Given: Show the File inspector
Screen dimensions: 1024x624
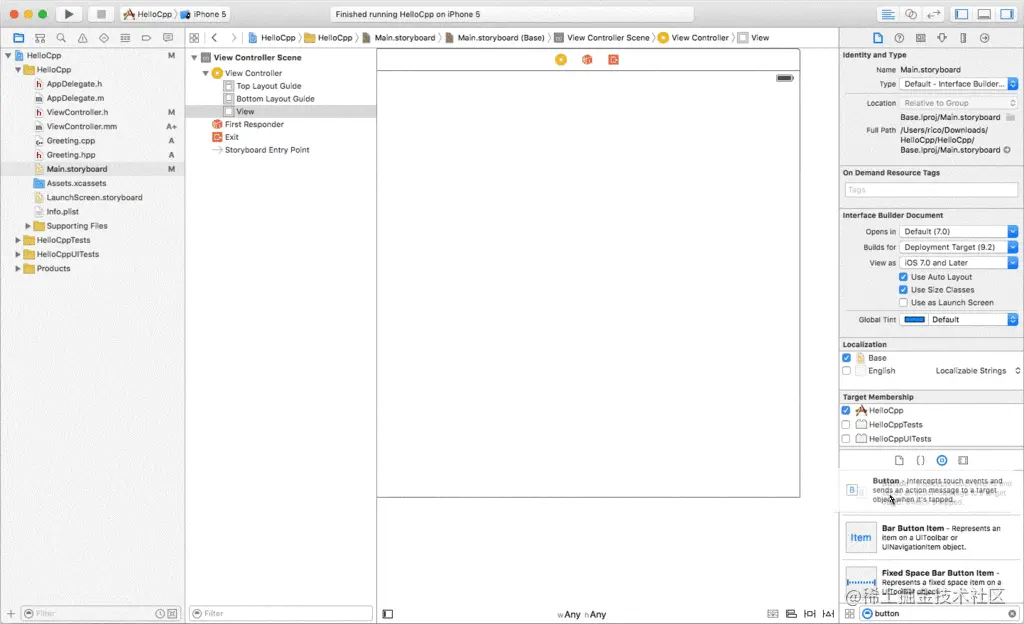Looking at the screenshot, I should click(x=878, y=38).
